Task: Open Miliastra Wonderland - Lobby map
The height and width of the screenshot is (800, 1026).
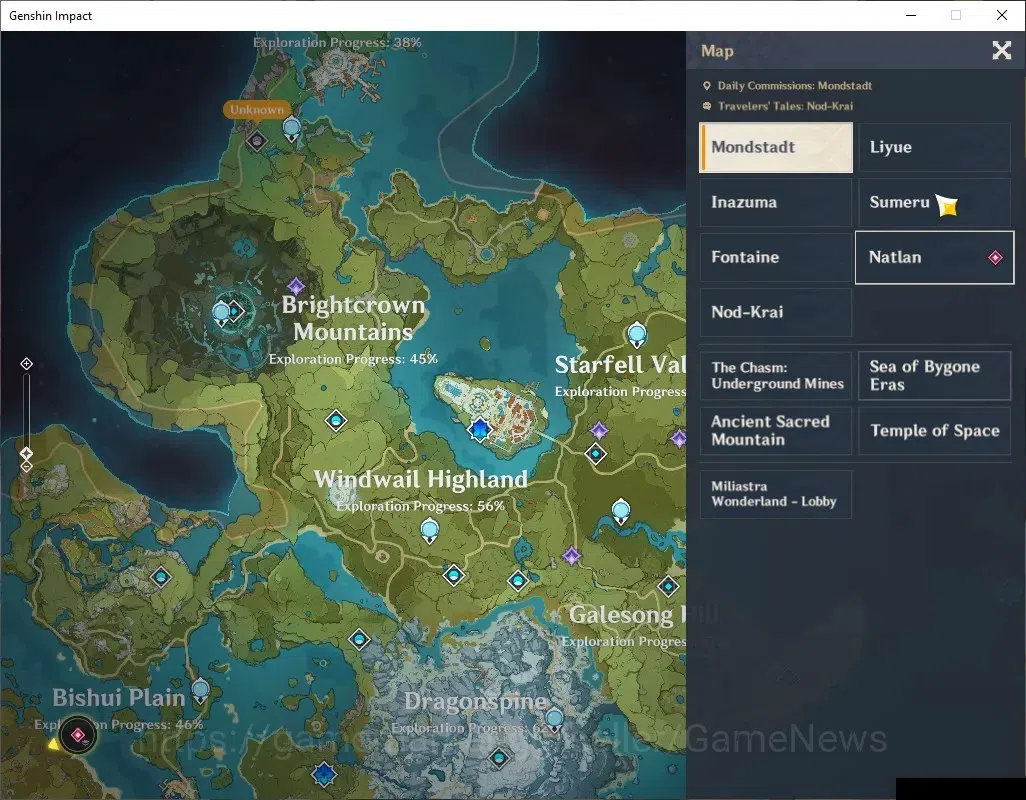Action: coord(776,495)
